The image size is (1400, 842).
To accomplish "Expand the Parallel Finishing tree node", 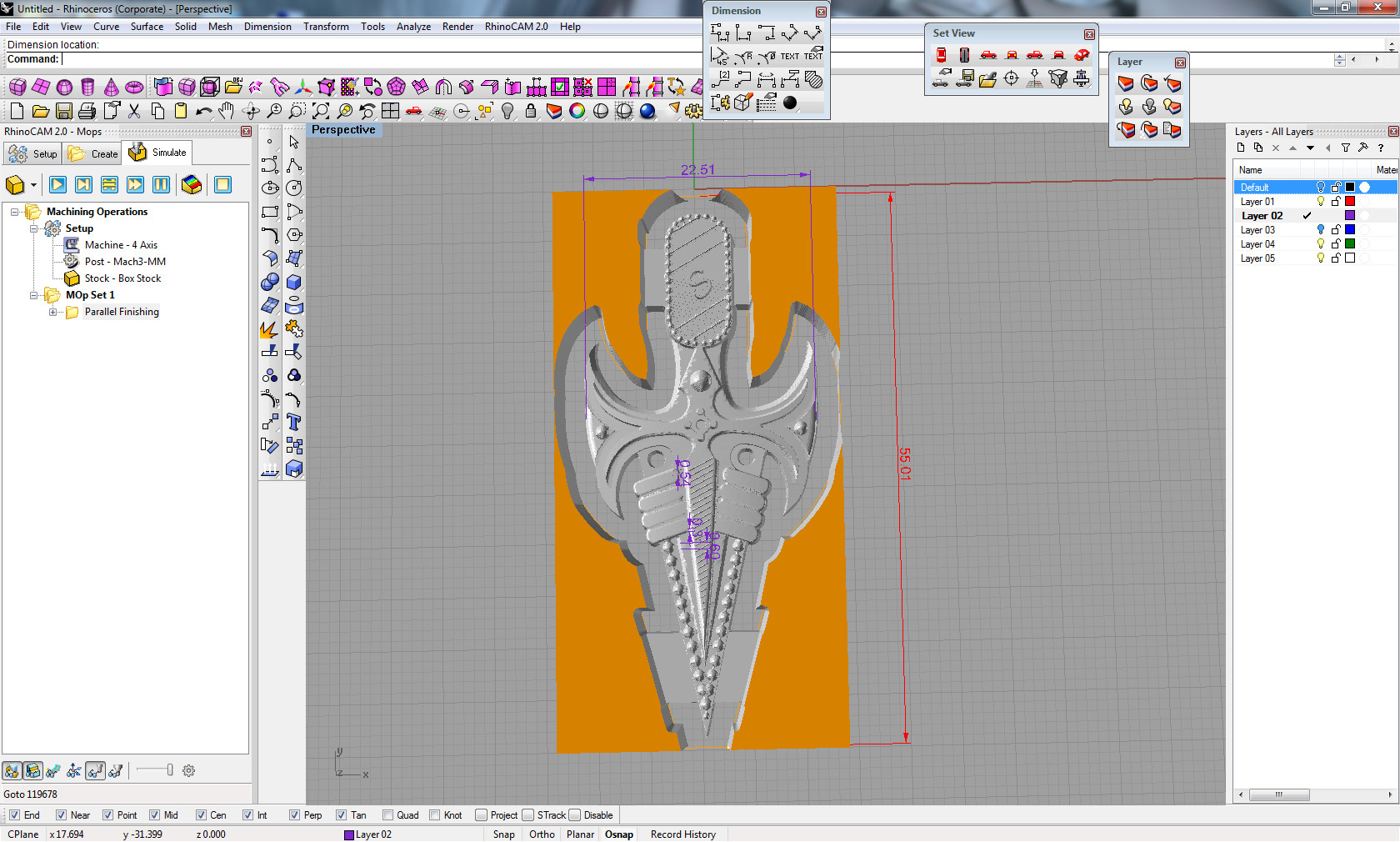I will coord(52,312).
